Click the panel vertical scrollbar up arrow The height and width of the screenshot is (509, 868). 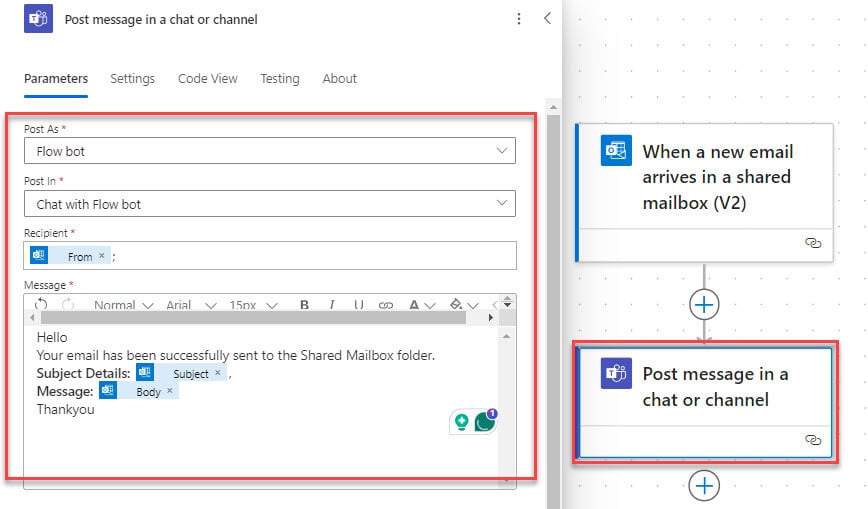(x=553, y=107)
